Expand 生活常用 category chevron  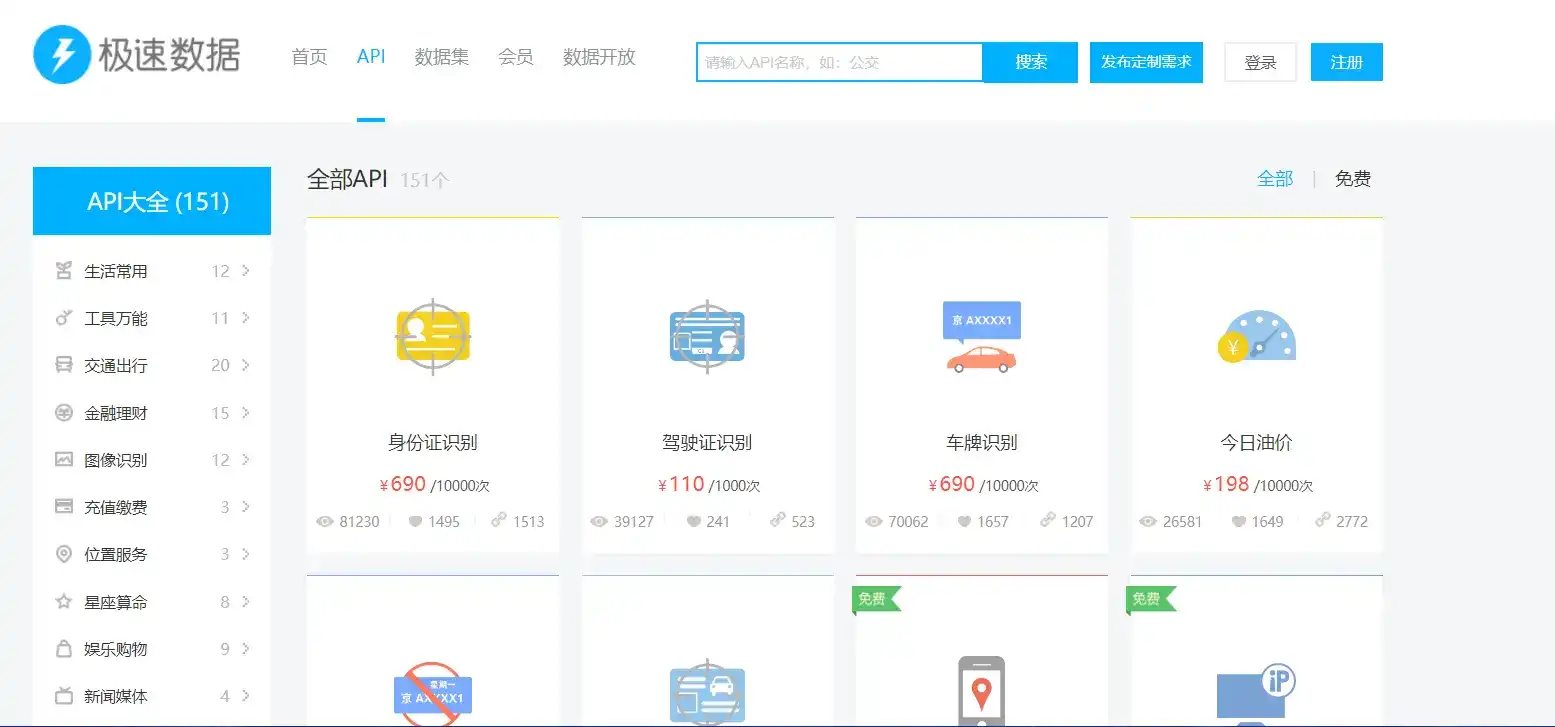coord(246,270)
